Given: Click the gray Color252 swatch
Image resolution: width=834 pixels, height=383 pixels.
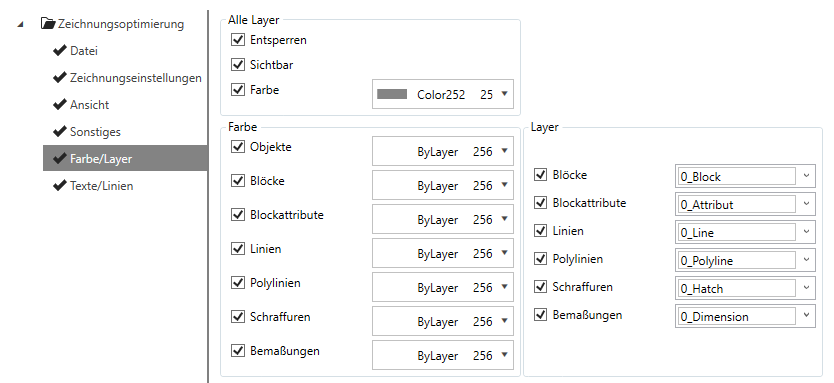Looking at the screenshot, I should (x=392, y=95).
